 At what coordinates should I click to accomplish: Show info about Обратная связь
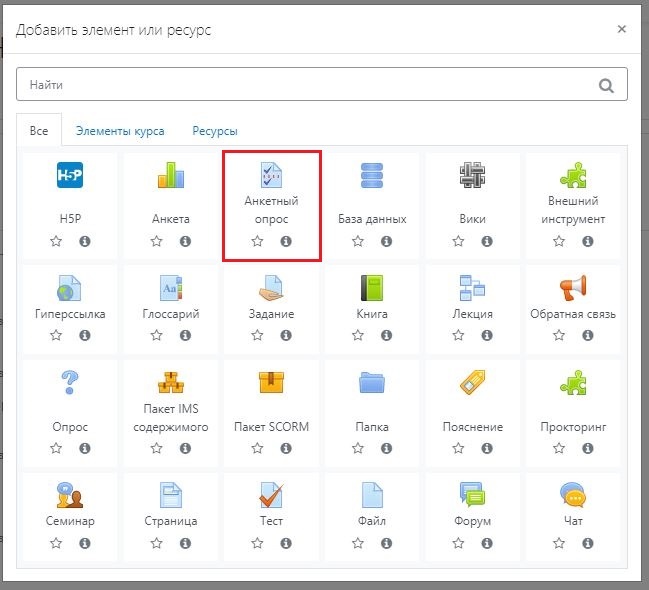[588, 335]
